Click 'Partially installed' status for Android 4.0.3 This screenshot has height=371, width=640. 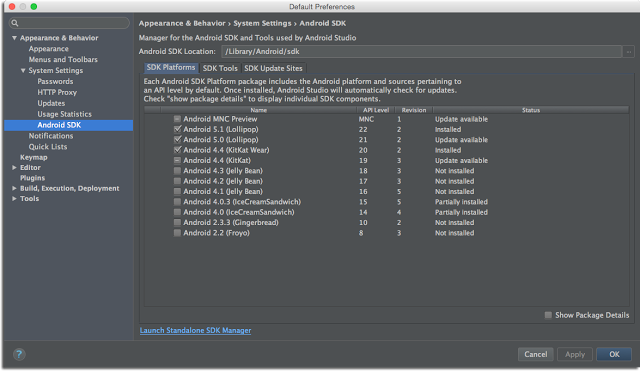pos(461,202)
